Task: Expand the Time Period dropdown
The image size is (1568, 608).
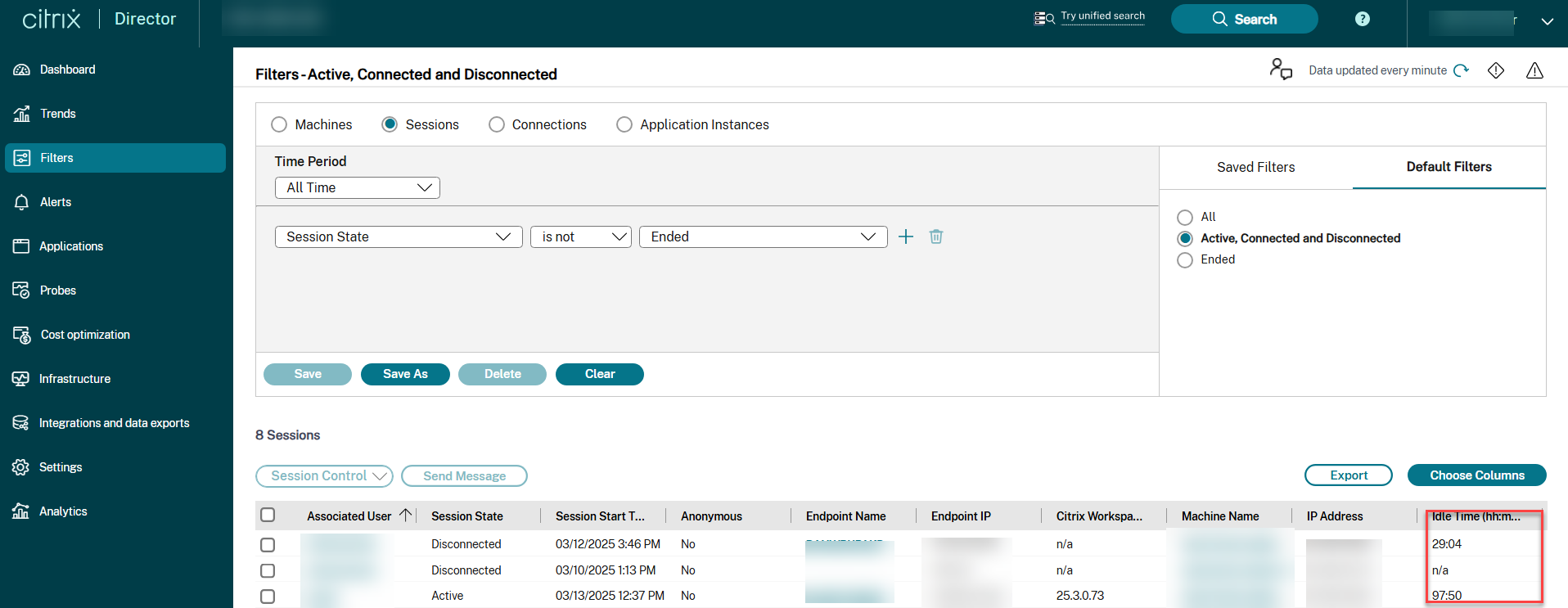Action: point(358,187)
